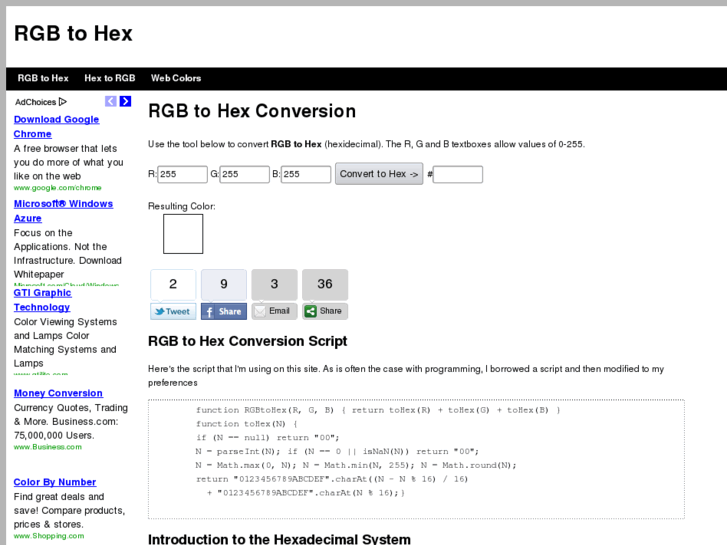This screenshot has height=545, width=727.
Task: Click the Convert to Hex button
Action: 379,174
